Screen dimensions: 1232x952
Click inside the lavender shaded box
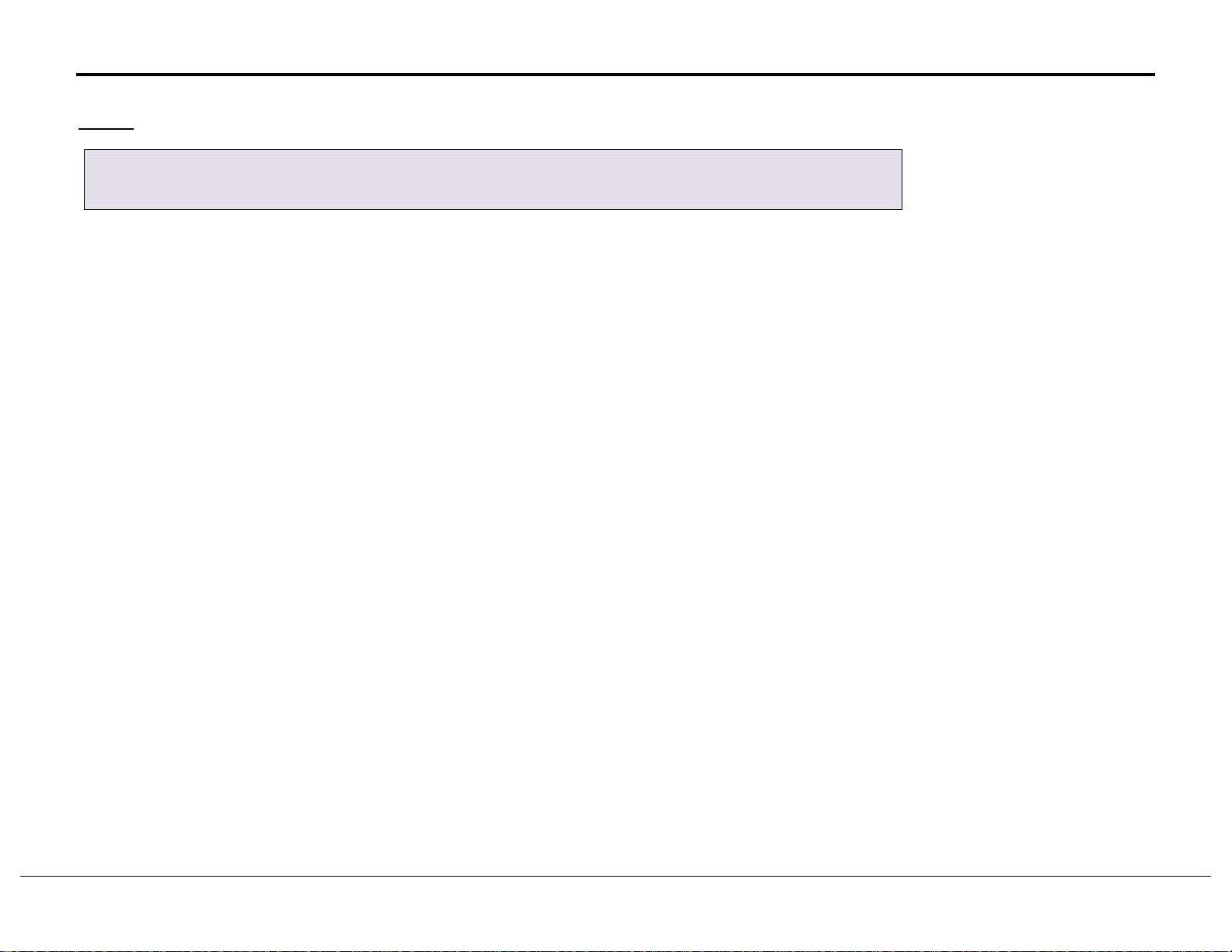click(493, 180)
